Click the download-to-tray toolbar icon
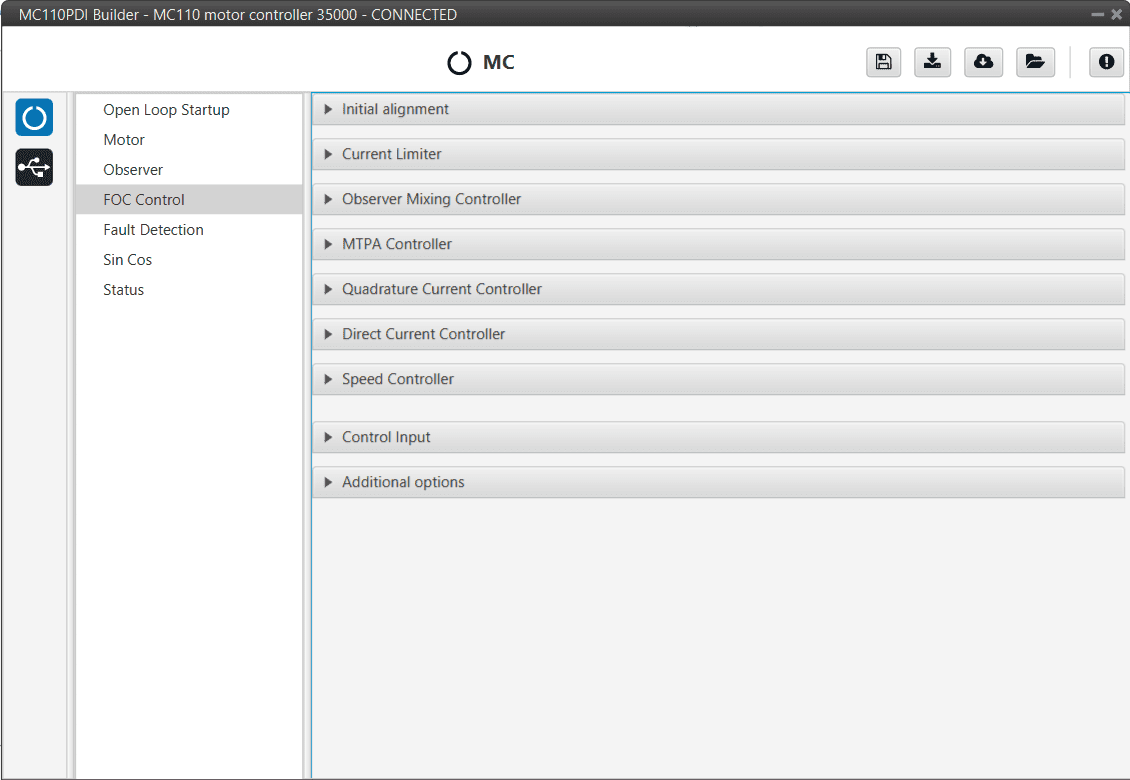The image size is (1130, 780). tap(933, 62)
